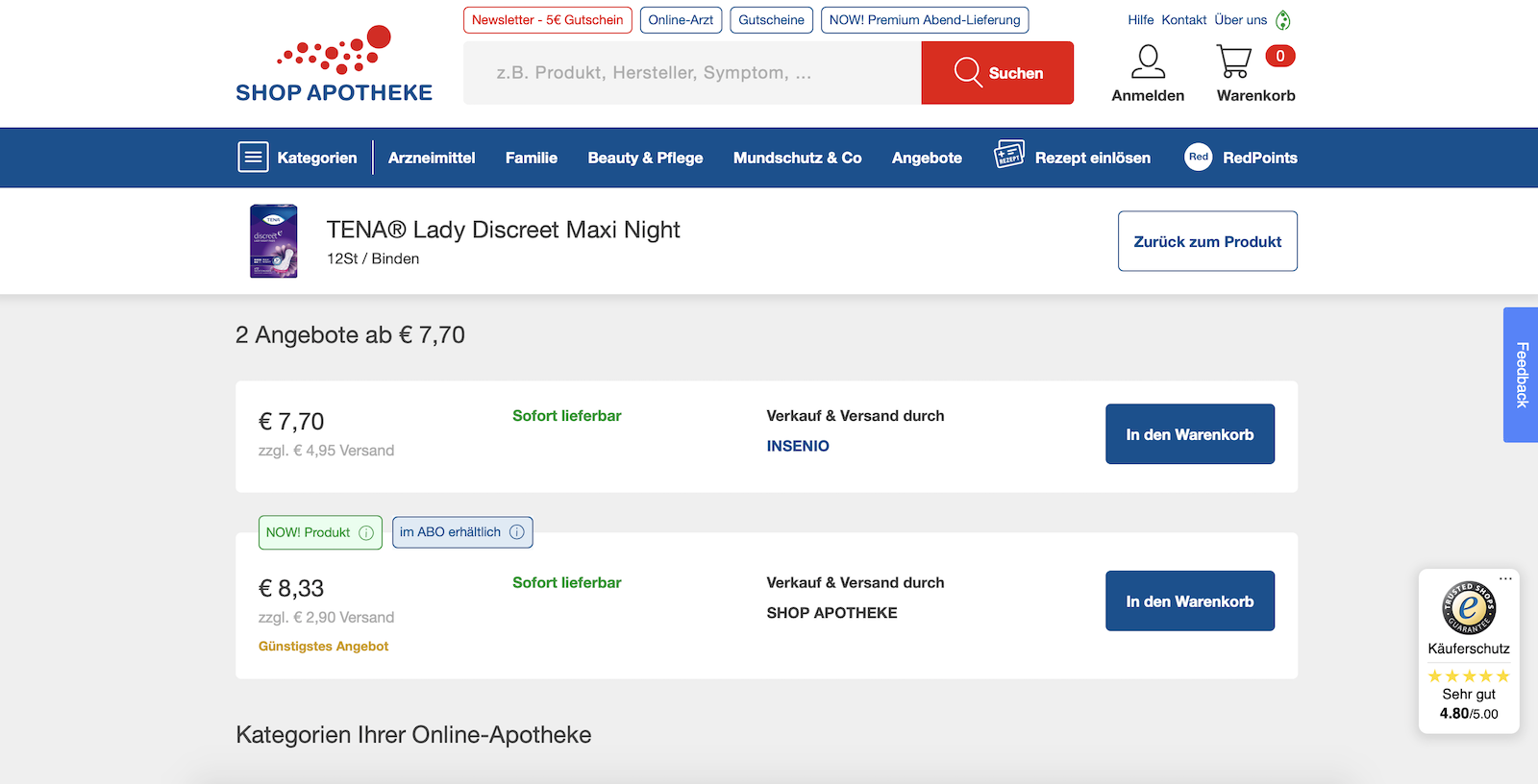Show info for NOW! Produkt badge
The height and width of the screenshot is (784, 1538).
(366, 533)
